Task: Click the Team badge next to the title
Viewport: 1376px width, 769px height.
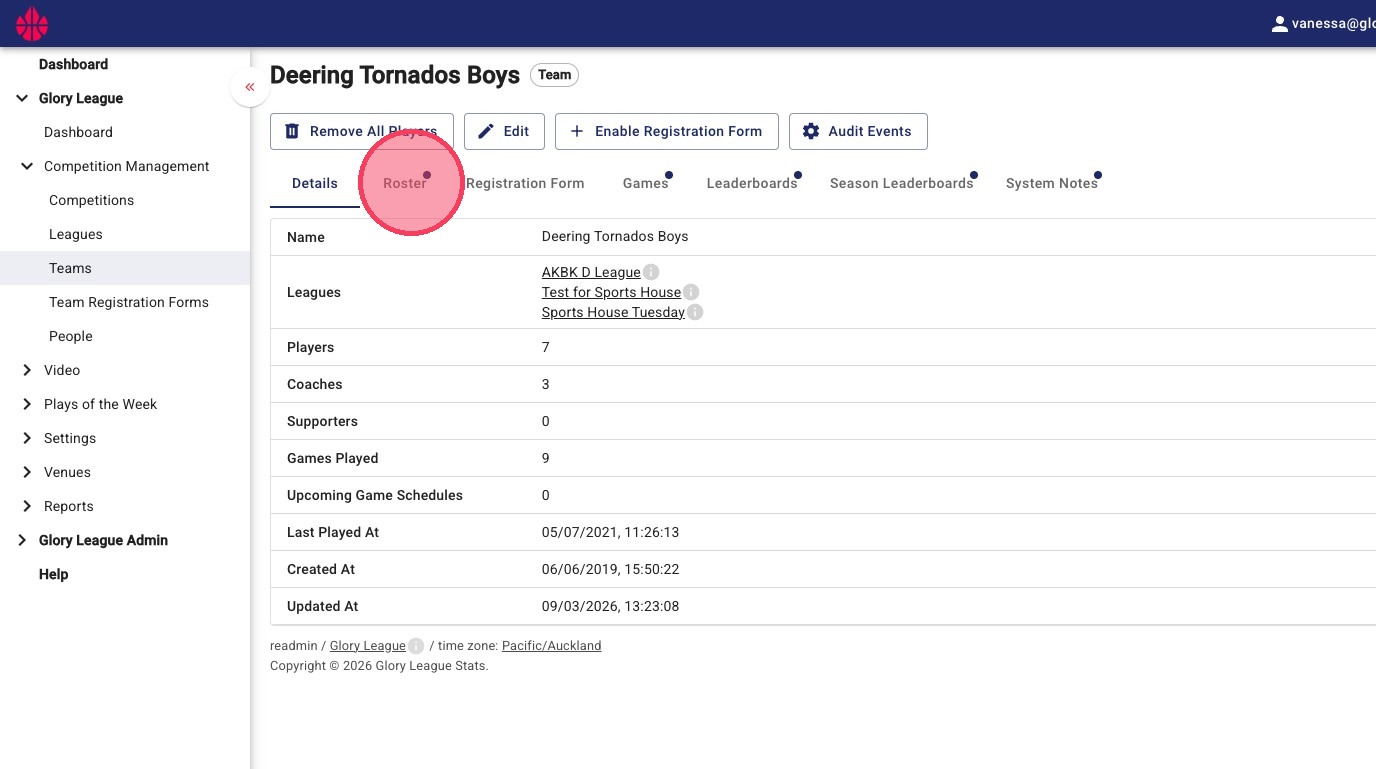Action: pyautogui.click(x=554, y=75)
